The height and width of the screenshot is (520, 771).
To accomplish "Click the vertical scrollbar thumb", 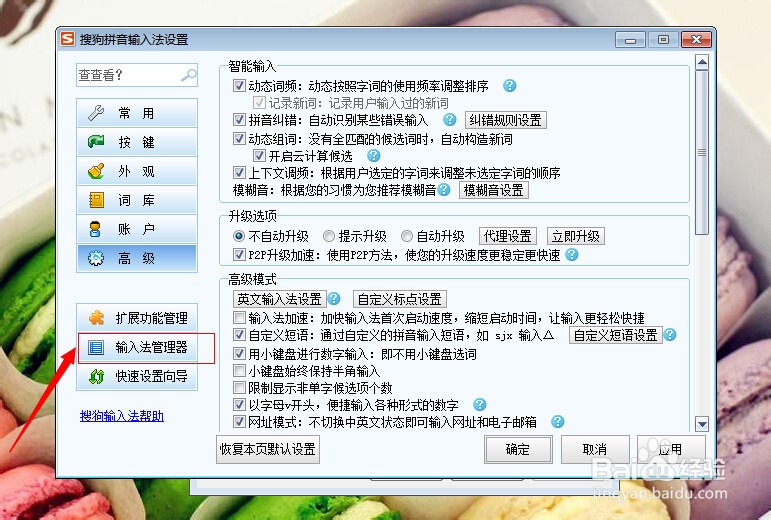I will (x=702, y=152).
